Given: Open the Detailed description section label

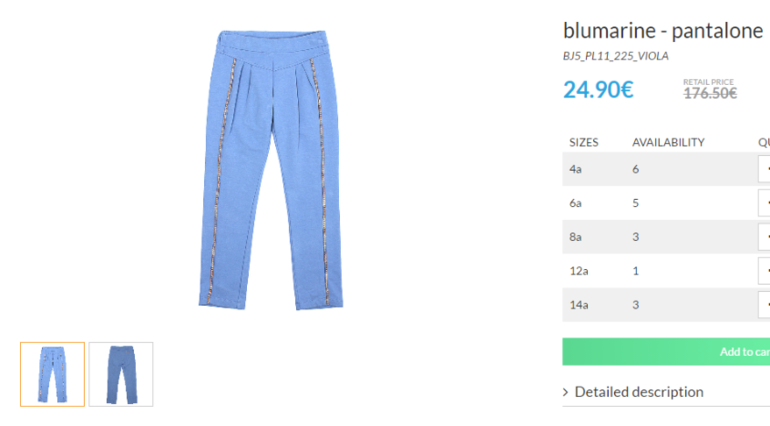Looking at the screenshot, I should point(639,392).
